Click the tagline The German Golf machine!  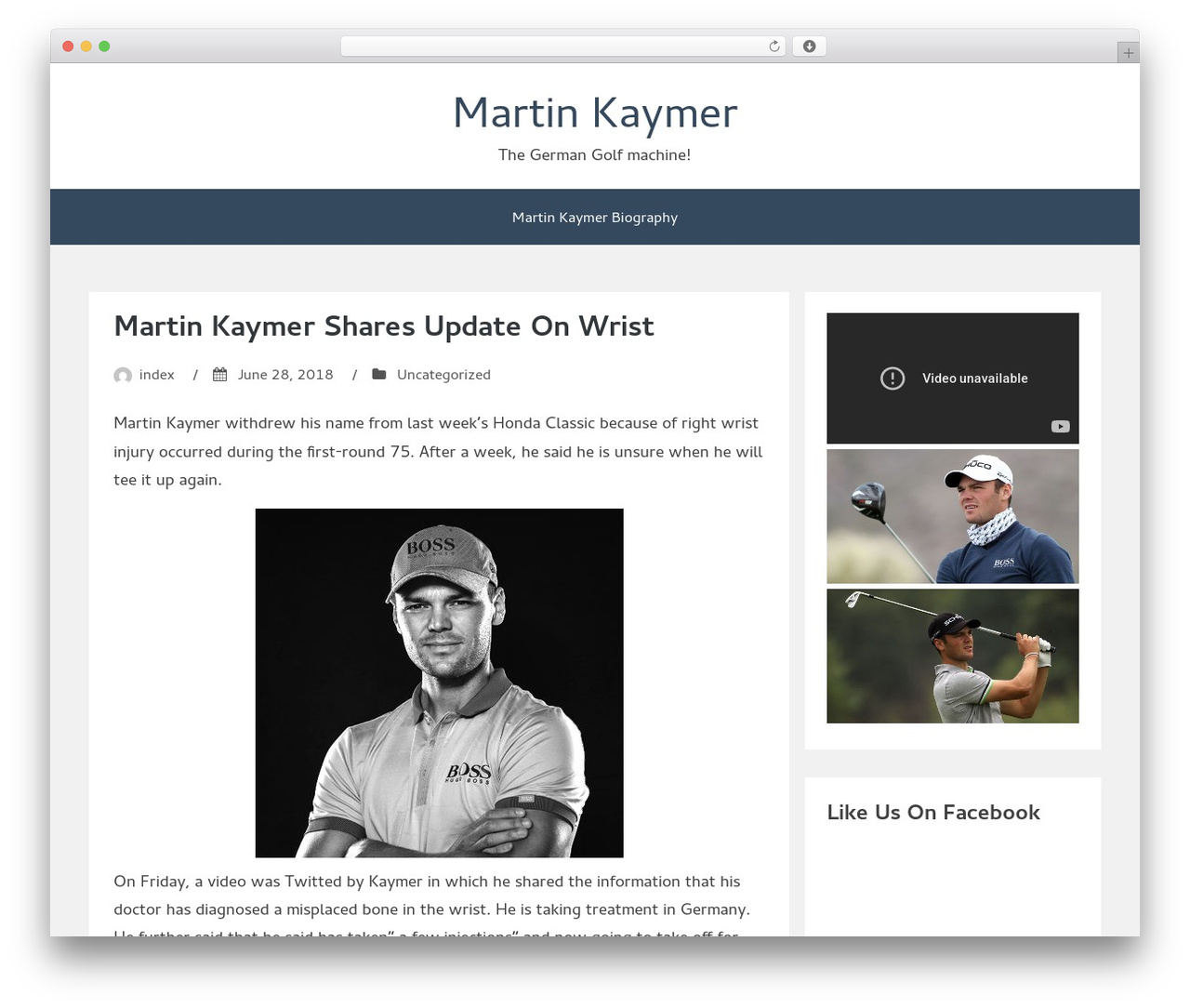(x=595, y=155)
